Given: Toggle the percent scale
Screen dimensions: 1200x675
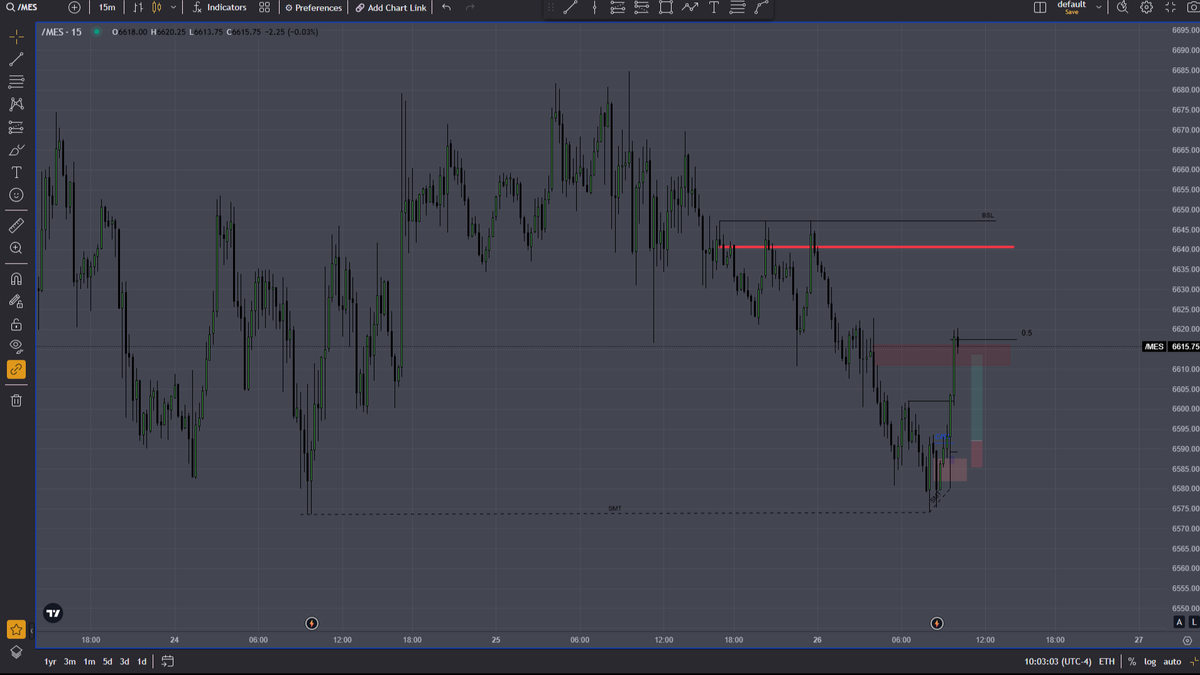Looking at the screenshot, I should tap(1132, 661).
